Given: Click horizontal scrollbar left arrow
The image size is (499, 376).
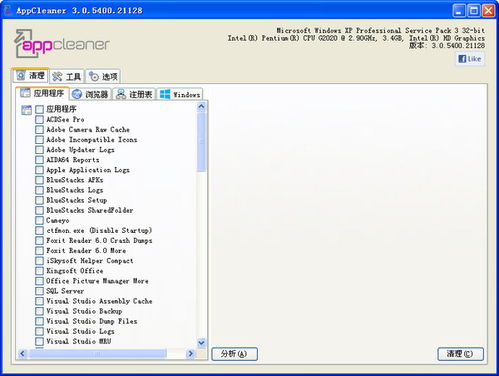Looking at the screenshot, I should click(22, 353).
